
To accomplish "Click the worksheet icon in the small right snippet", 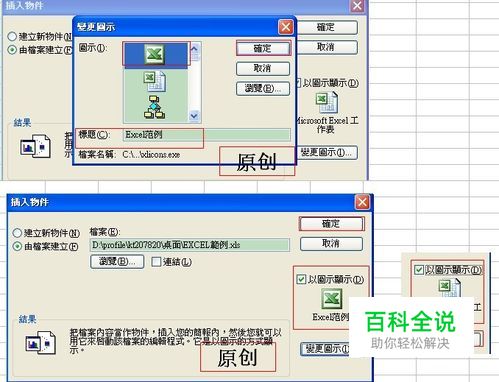I will [x=450, y=288].
